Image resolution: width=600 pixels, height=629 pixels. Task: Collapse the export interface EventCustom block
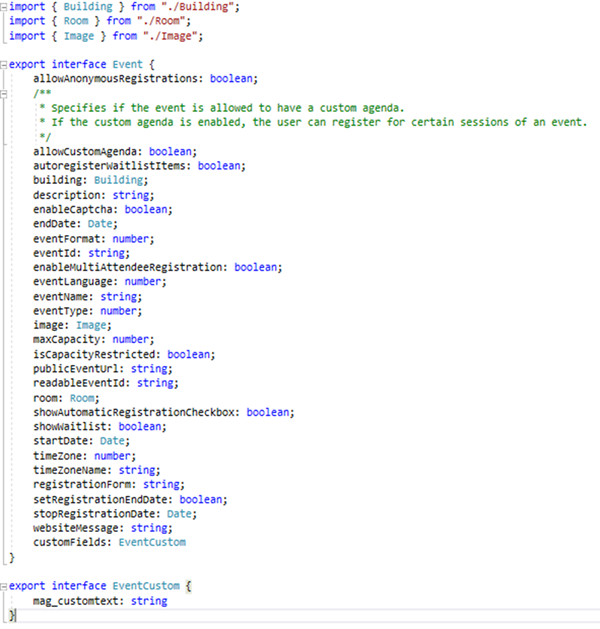pyautogui.click(x=5, y=586)
